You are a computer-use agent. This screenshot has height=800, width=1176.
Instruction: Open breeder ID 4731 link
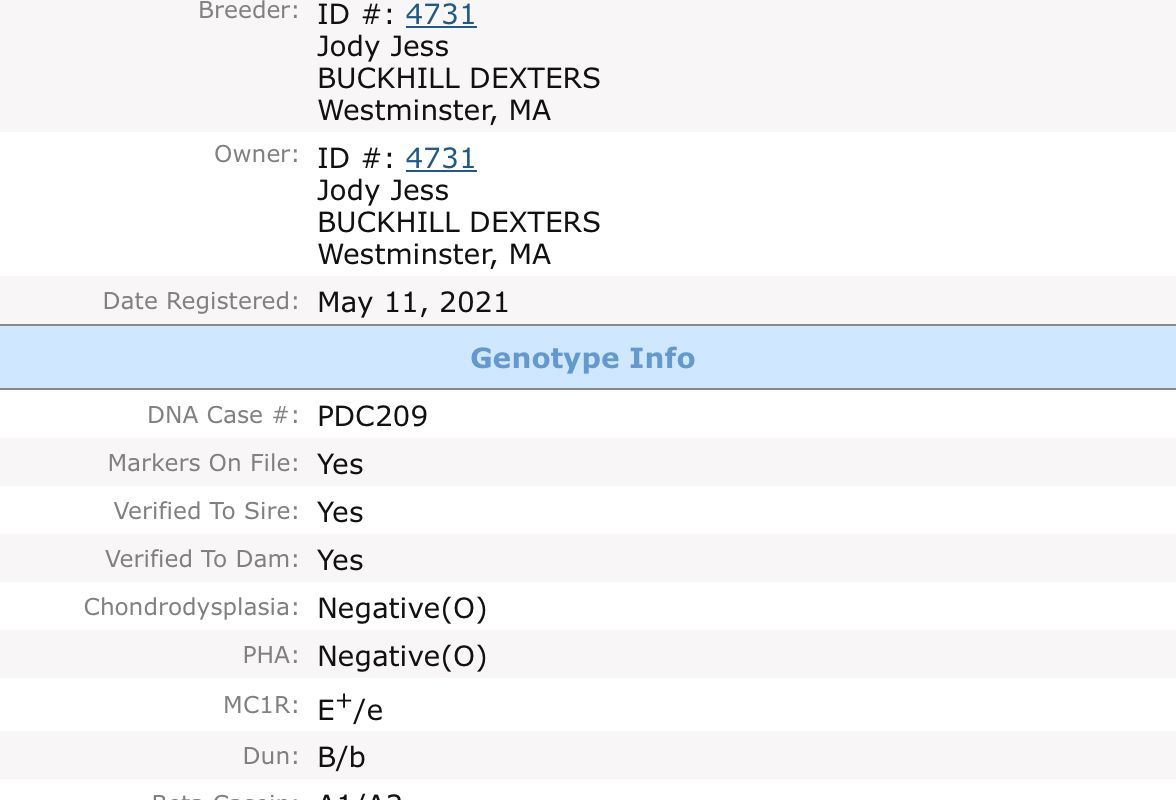point(440,15)
